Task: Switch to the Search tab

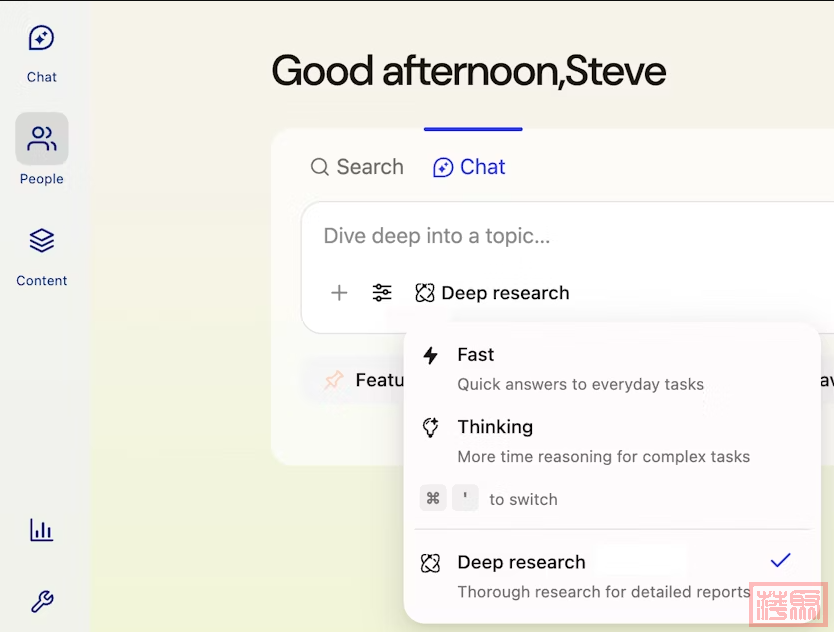Action: [357, 167]
